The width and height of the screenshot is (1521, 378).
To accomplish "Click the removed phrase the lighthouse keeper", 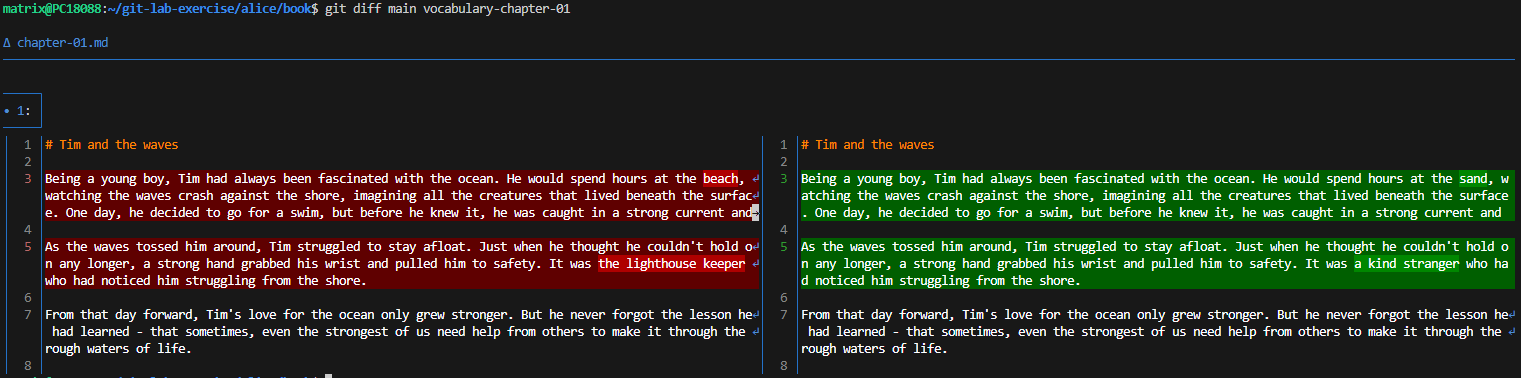I will pos(672,264).
